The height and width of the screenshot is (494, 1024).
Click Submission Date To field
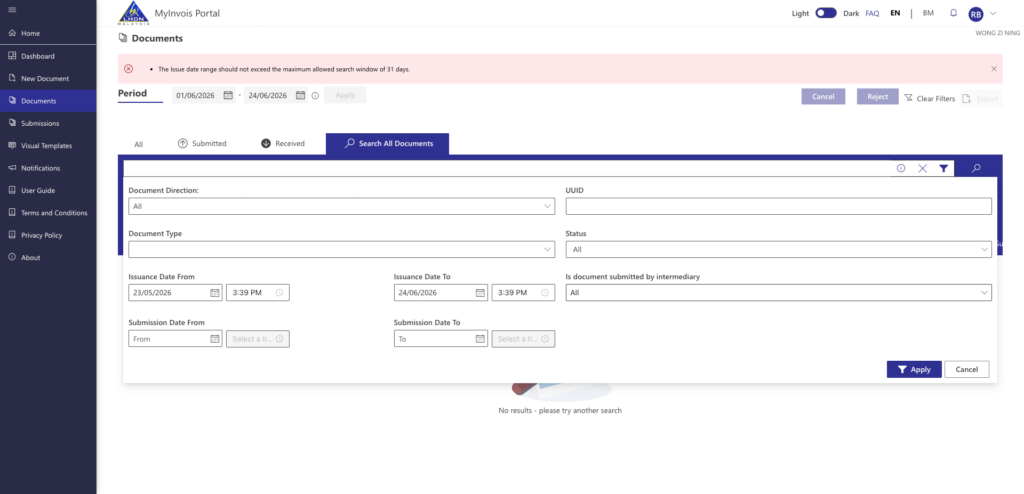pyautogui.click(x=441, y=339)
